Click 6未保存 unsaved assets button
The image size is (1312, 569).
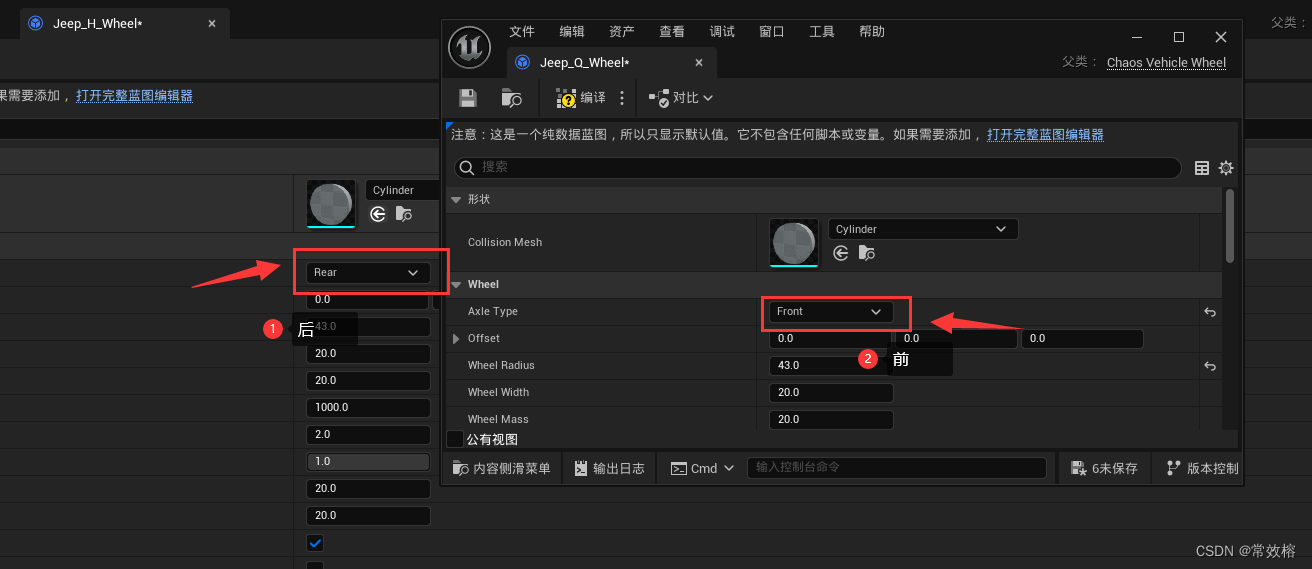click(1104, 468)
